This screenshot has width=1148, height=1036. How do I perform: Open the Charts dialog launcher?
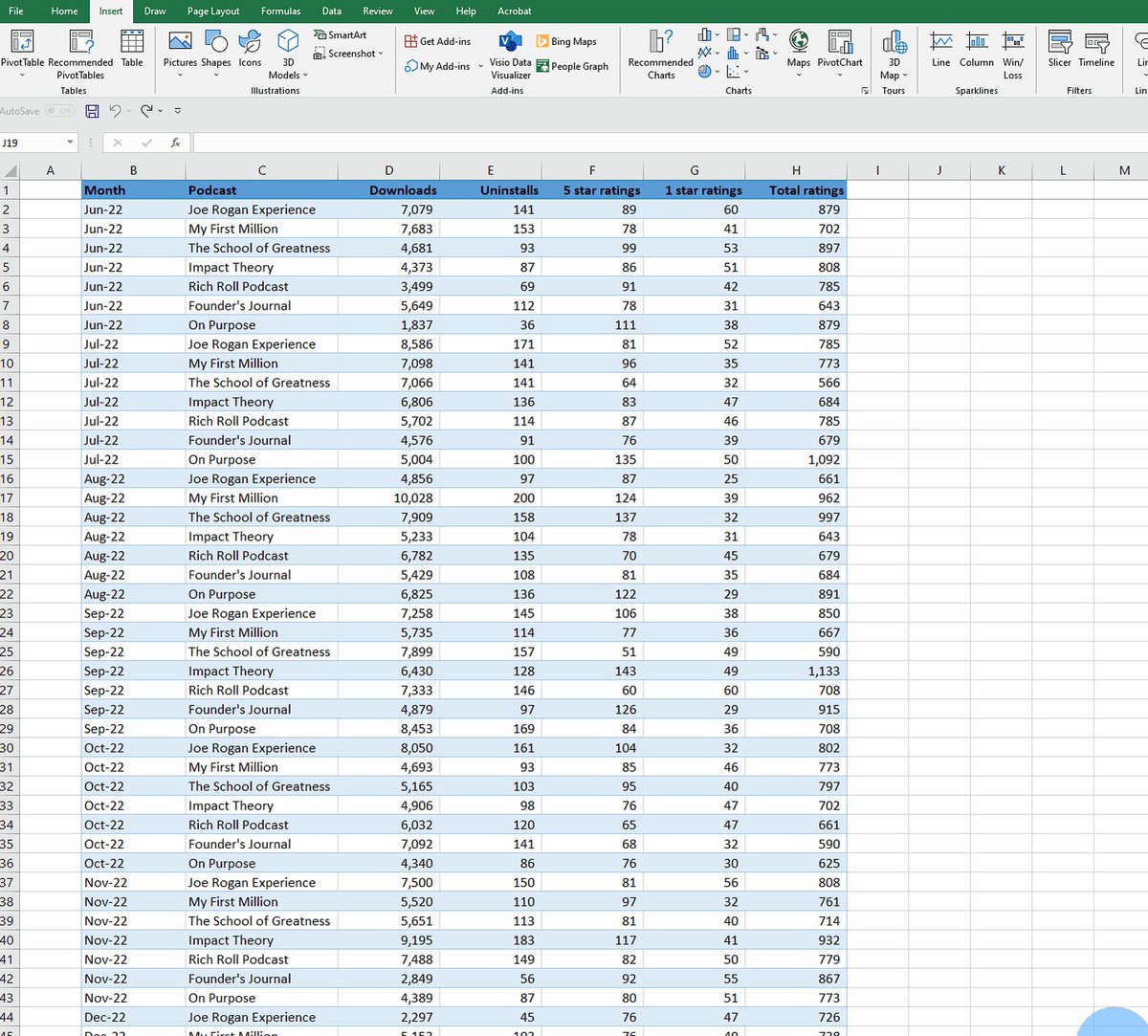coord(865,90)
